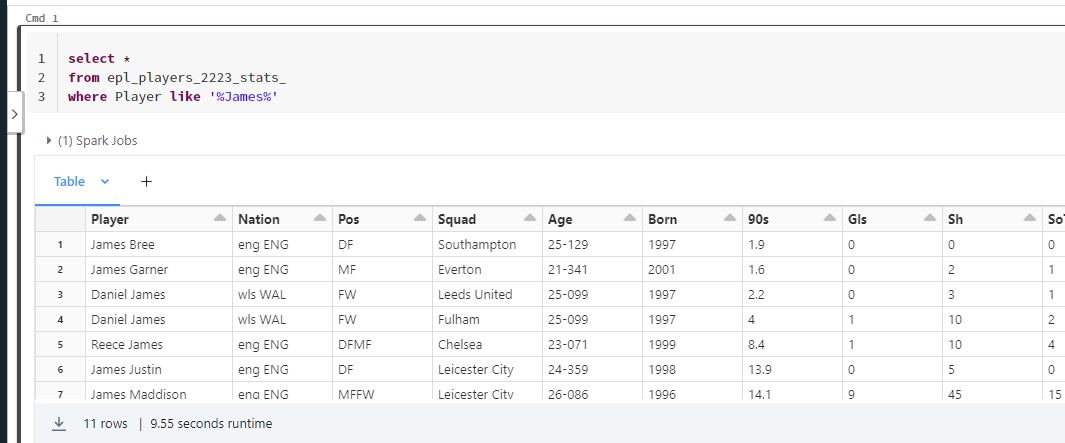Image resolution: width=1065 pixels, height=443 pixels.
Task: Add a new visualization with plus icon
Action: (146, 181)
